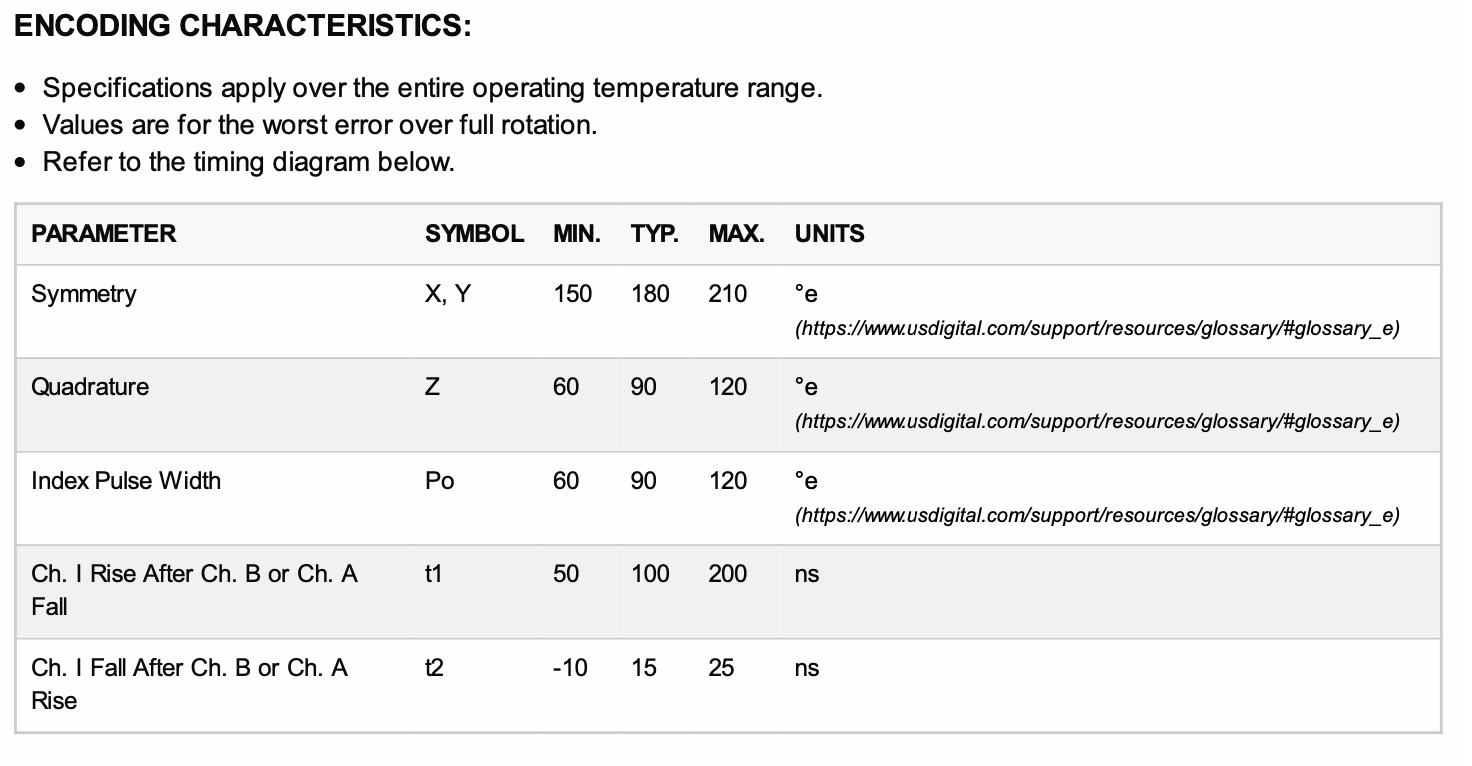Select the Symmetry parameter cell
Screen dimensions: 1472x766
[x=84, y=294]
